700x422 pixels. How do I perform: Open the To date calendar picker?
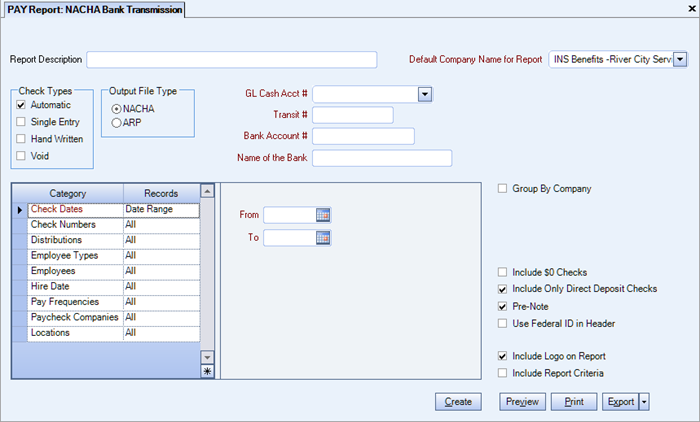click(x=323, y=237)
